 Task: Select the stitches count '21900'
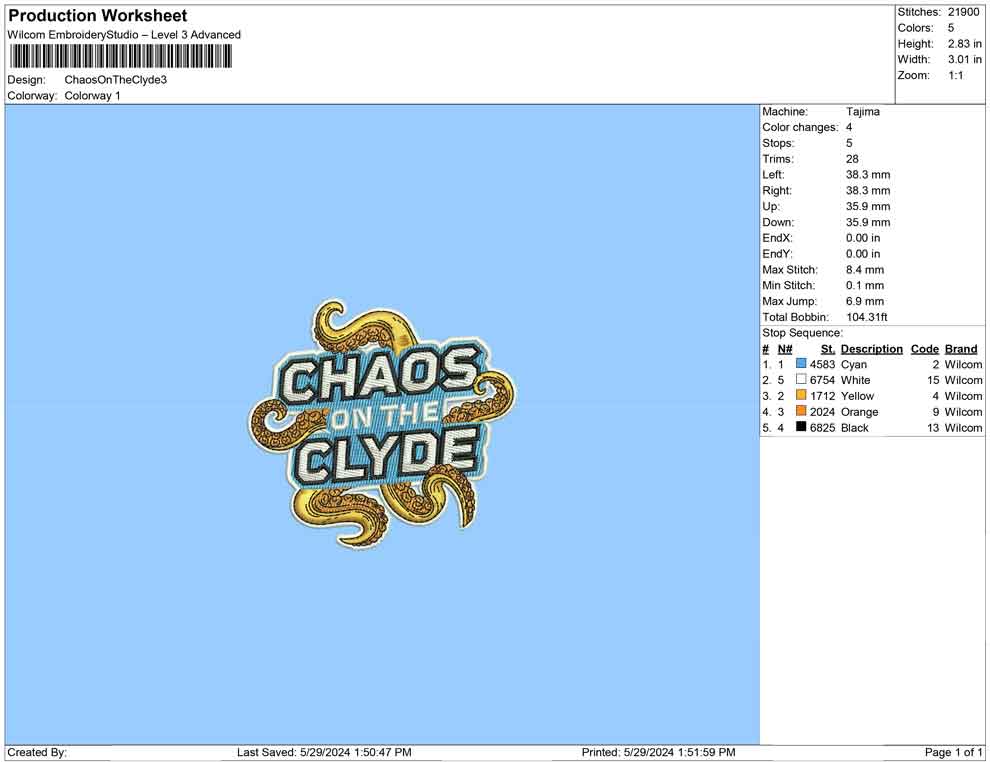[x=963, y=12]
